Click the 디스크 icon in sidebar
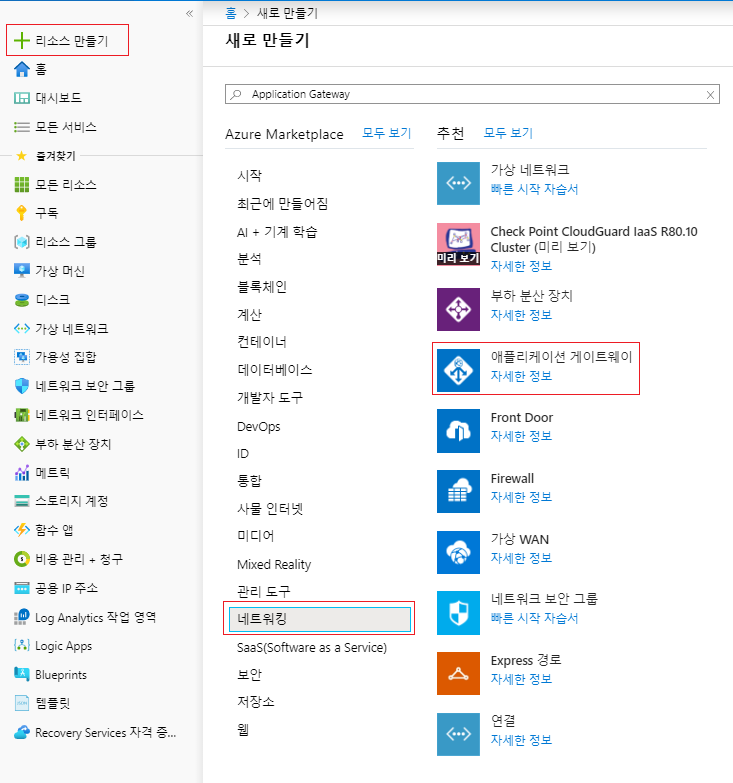 pos(21,300)
